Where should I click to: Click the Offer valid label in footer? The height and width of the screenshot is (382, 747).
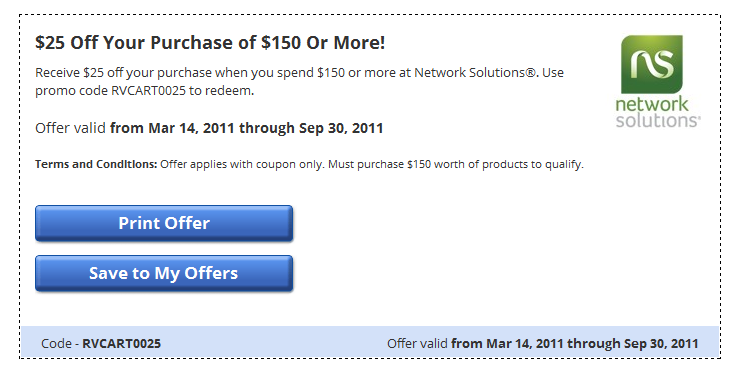point(417,343)
